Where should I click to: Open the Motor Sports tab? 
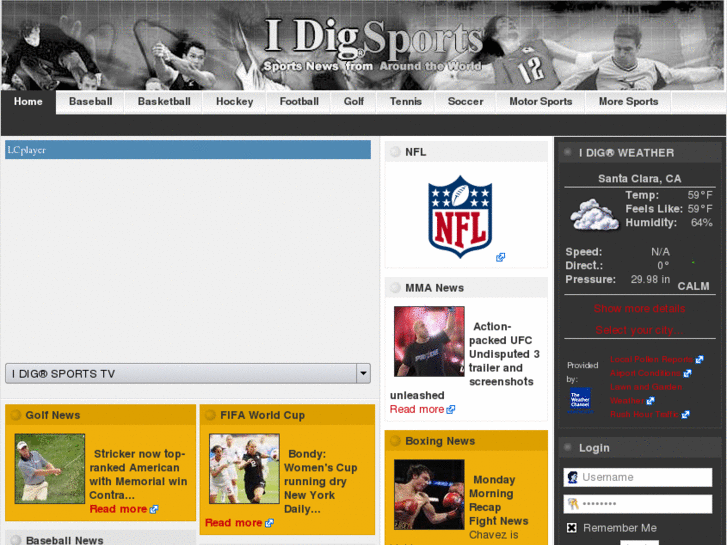pos(541,102)
